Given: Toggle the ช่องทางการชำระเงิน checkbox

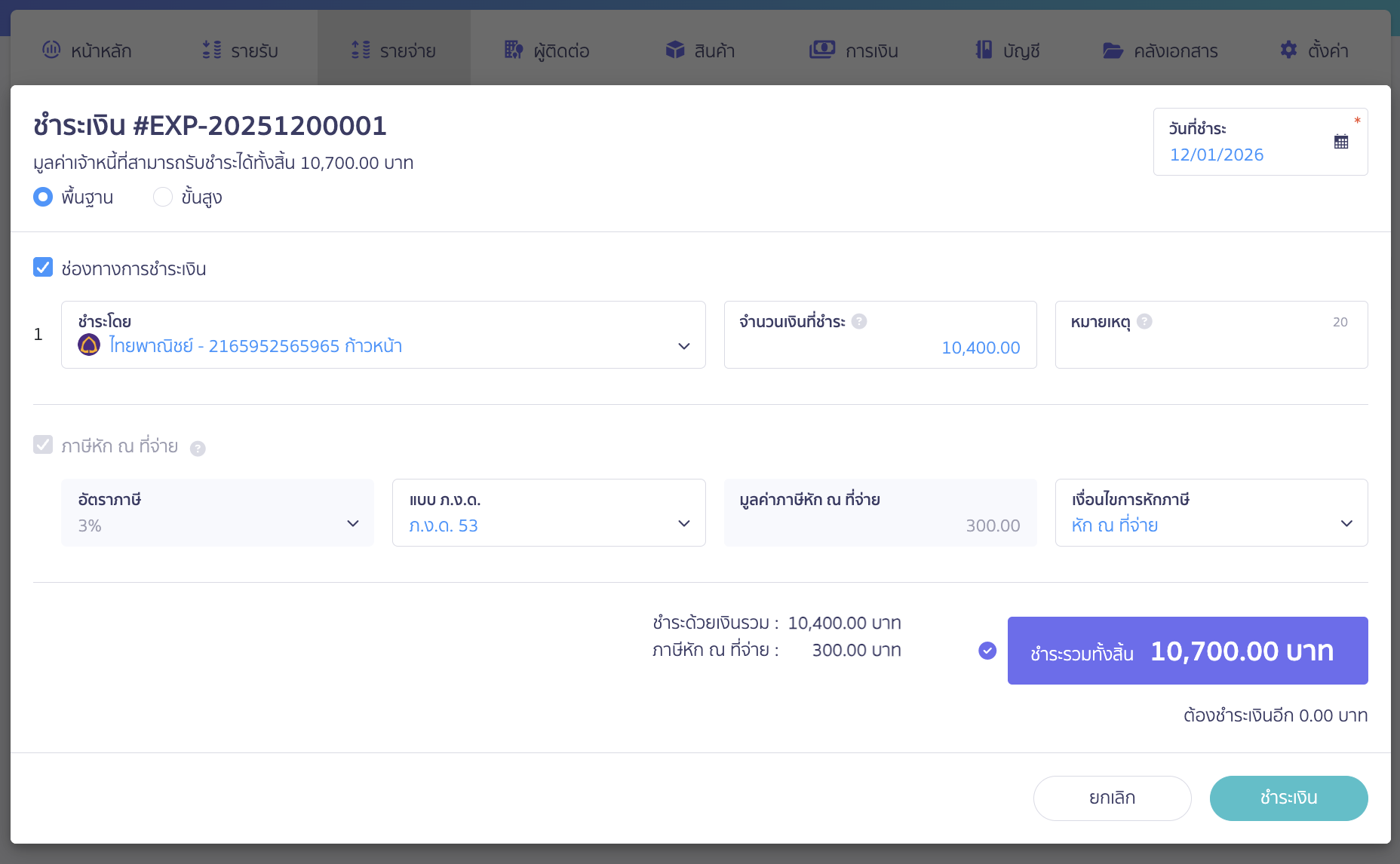Looking at the screenshot, I should point(43,268).
